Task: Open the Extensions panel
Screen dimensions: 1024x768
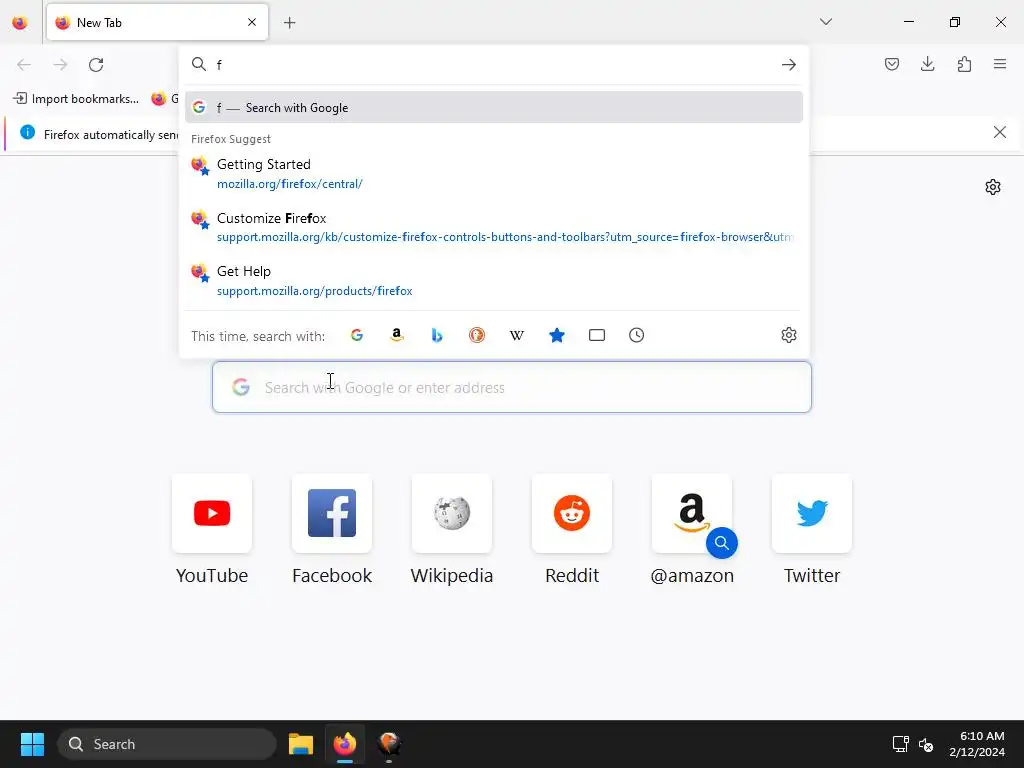Action: click(x=964, y=64)
